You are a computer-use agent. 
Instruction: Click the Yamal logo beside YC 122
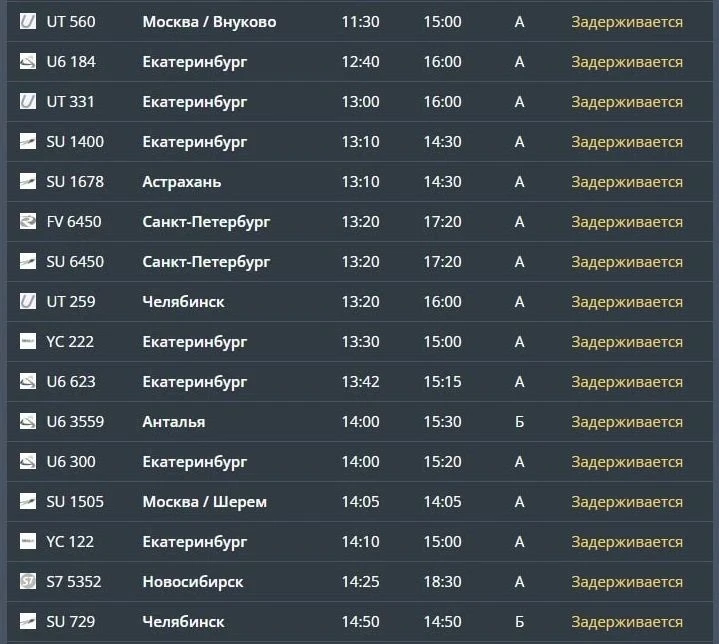click(28, 541)
